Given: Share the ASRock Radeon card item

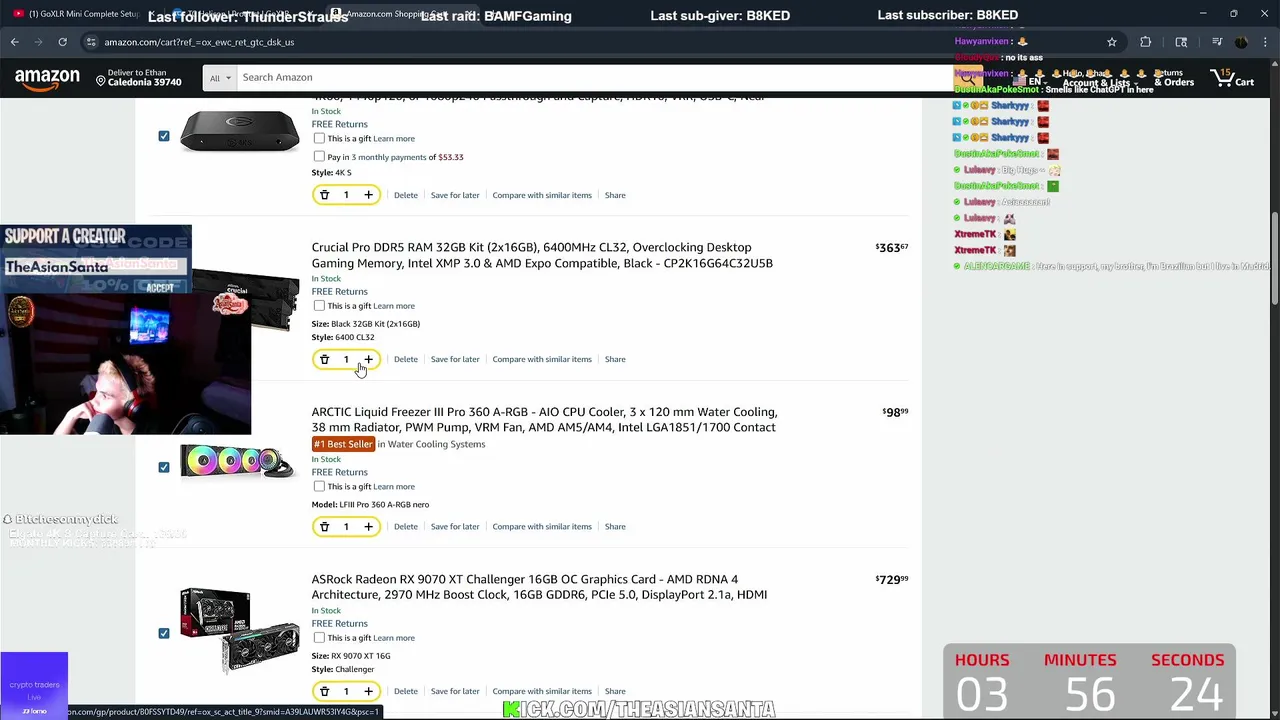Looking at the screenshot, I should pyautogui.click(x=615, y=691).
